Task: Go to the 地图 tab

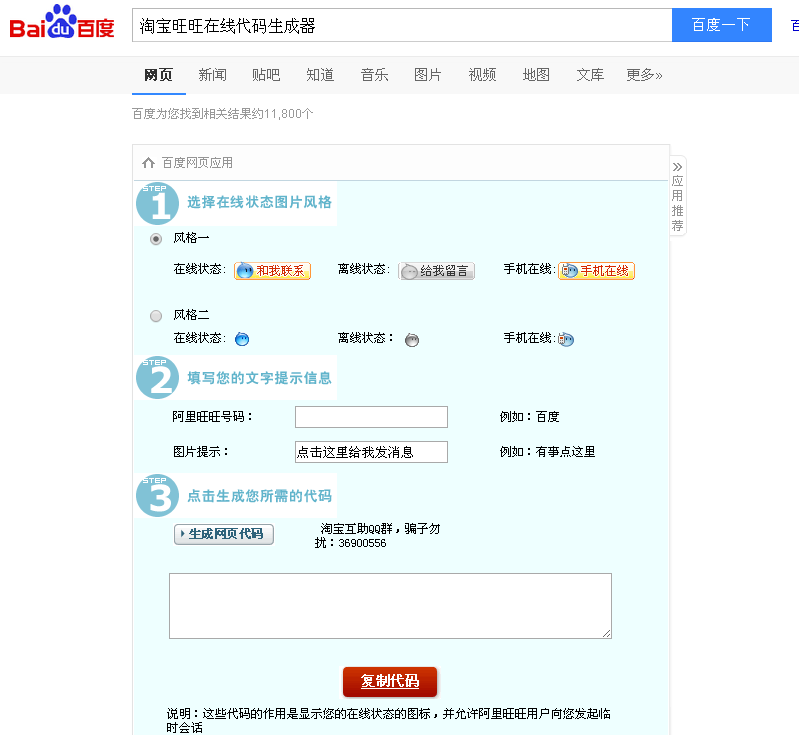Action: tap(536, 75)
